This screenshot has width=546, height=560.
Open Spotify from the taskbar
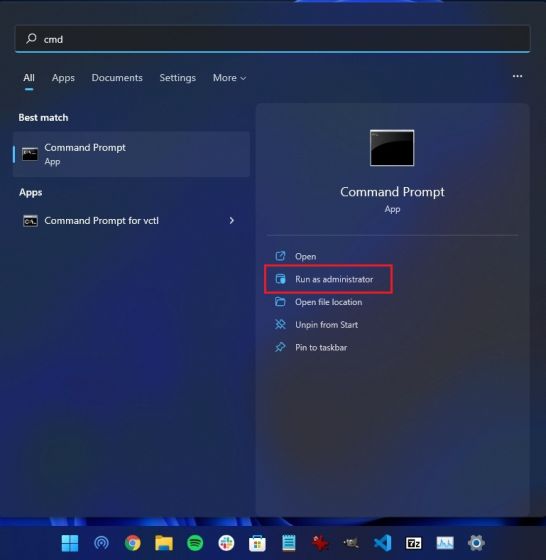click(x=195, y=543)
